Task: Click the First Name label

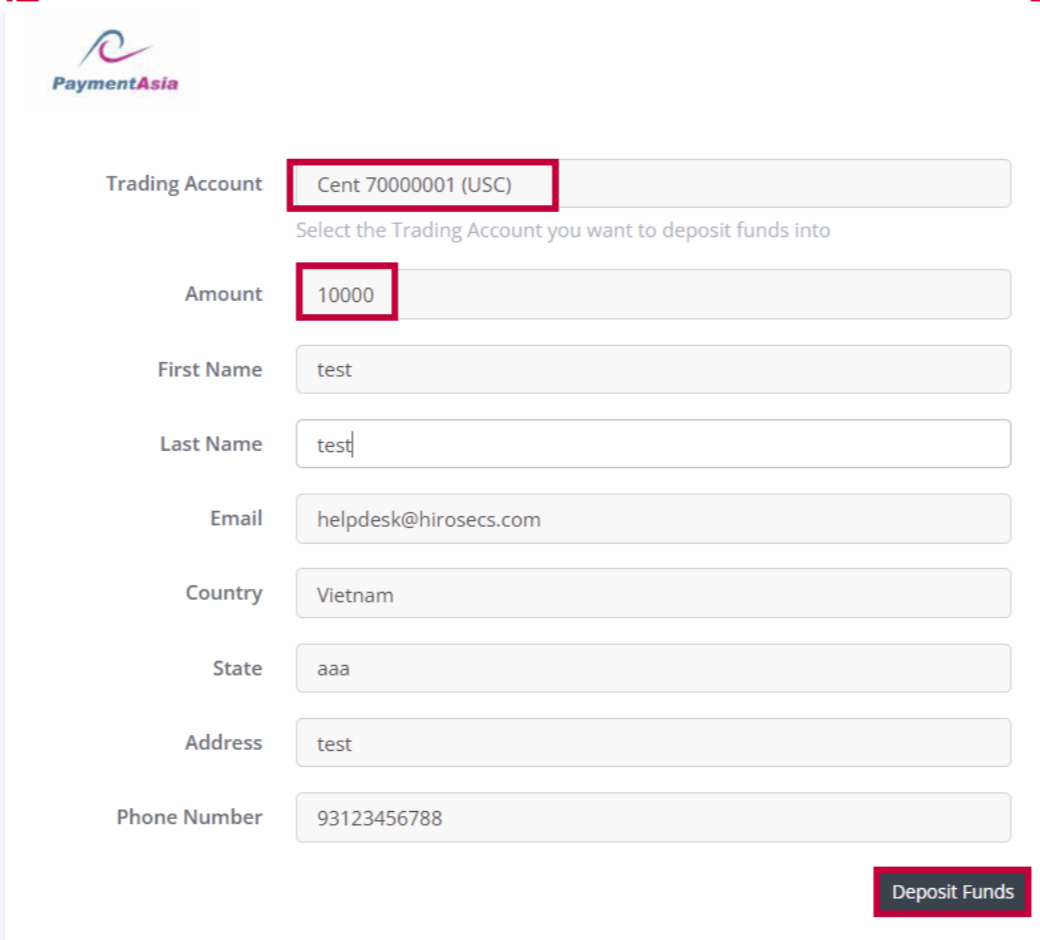Action: 210,369
